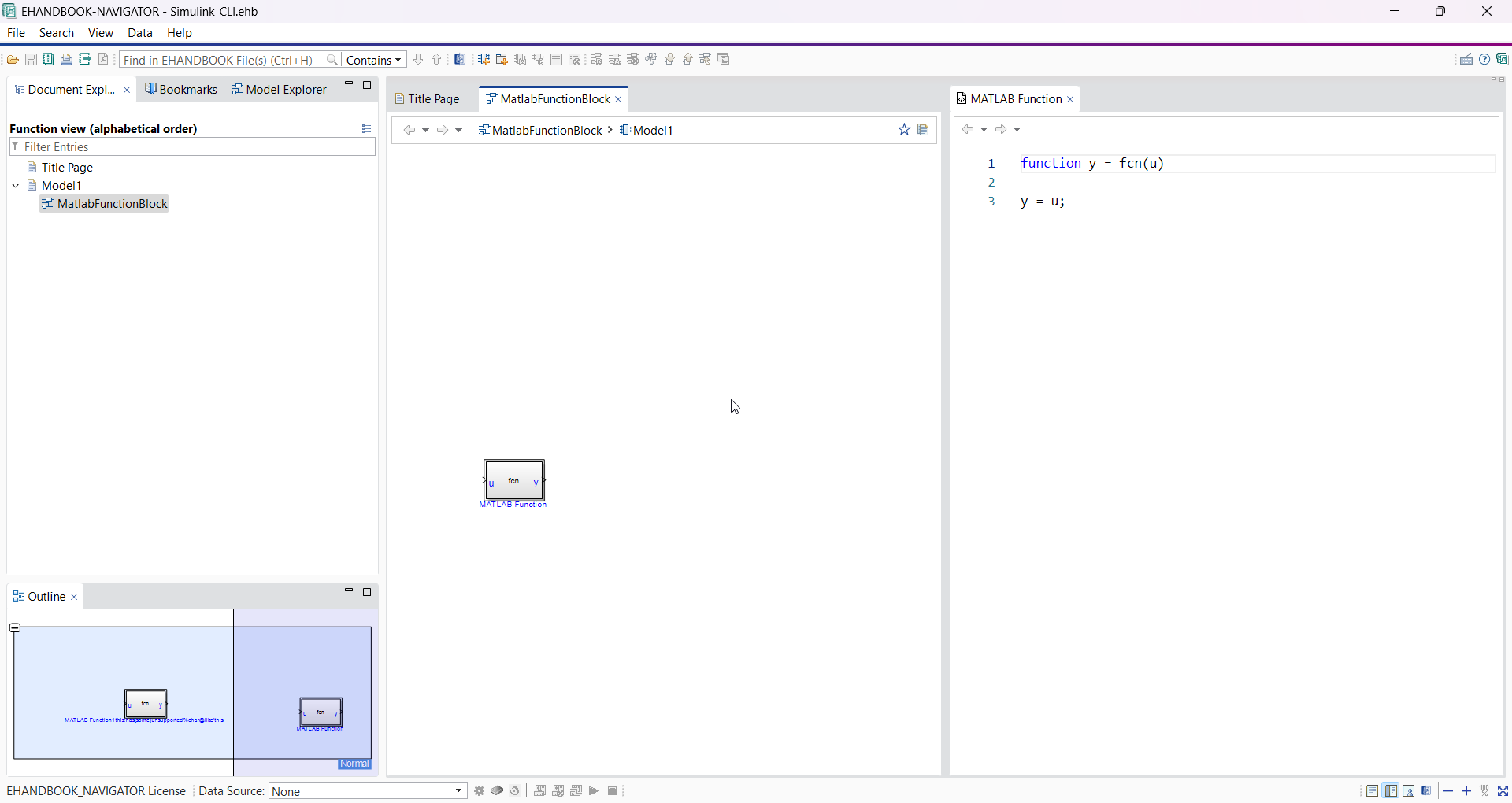Click the help question mark icon
1512x803 pixels.
pyautogui.click(x=1484, y=60)
